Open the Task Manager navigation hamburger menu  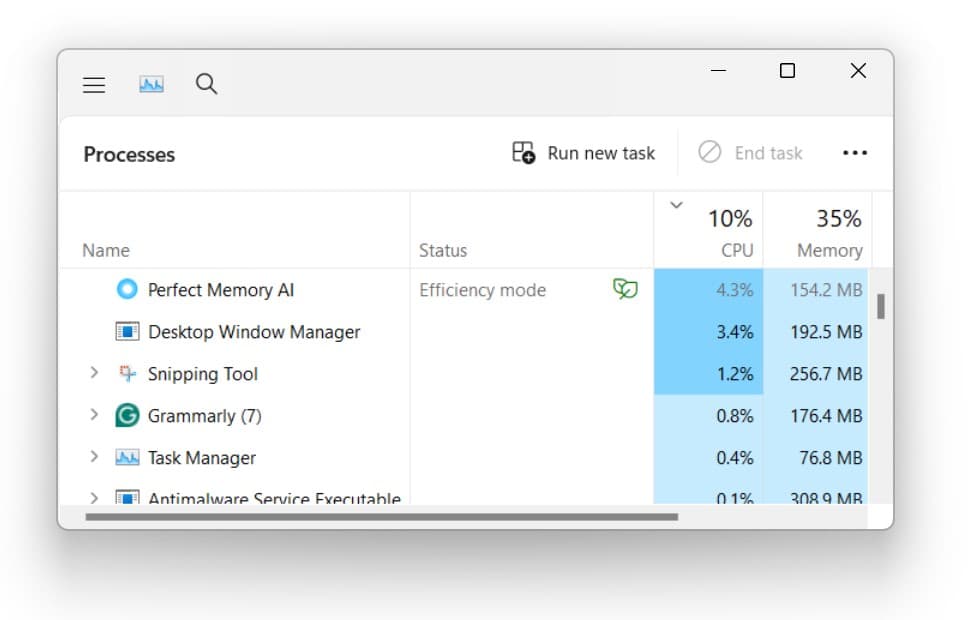click(94, 85)
